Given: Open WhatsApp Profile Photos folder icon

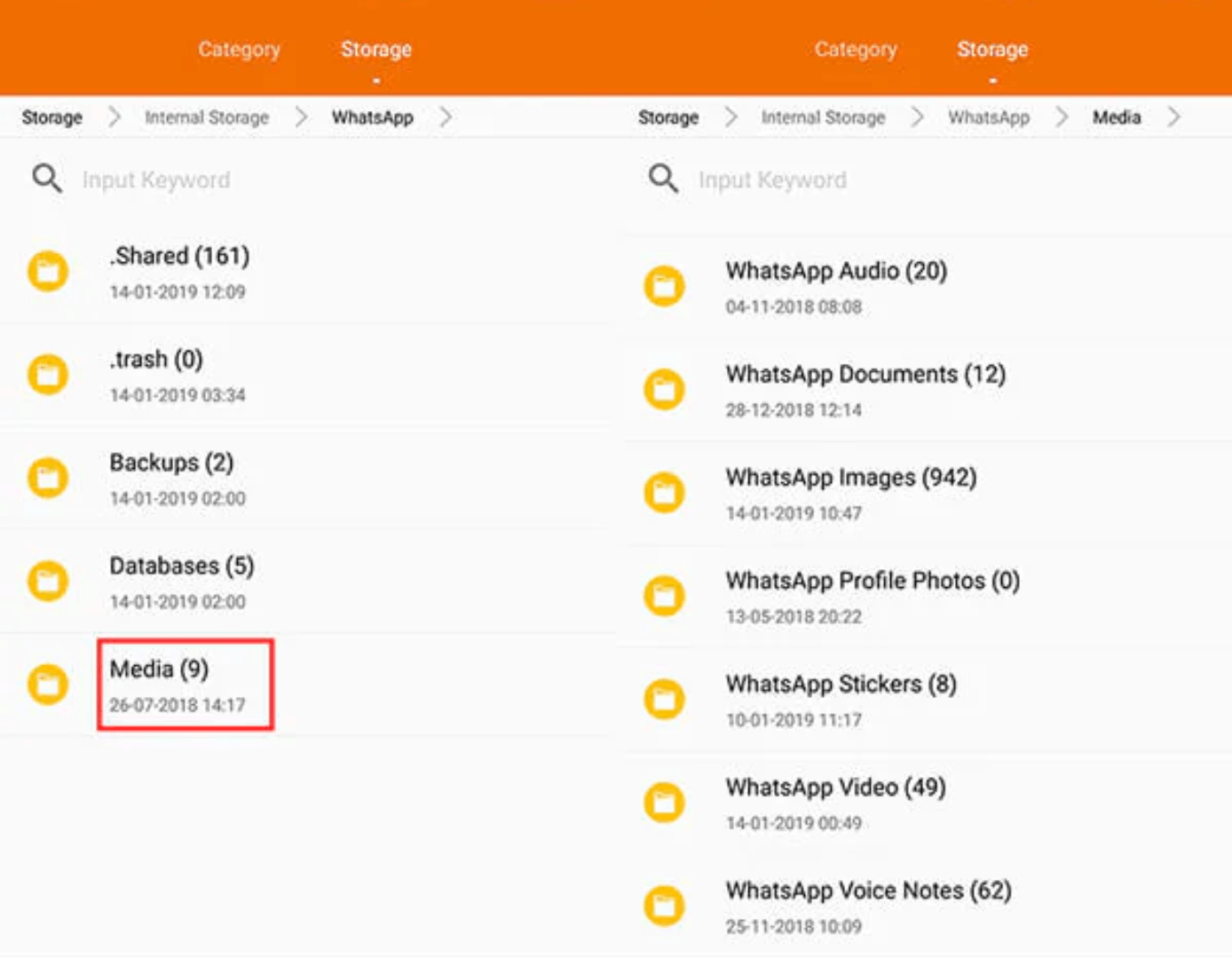Looking at the screenshot, I should tap(664, 596).
